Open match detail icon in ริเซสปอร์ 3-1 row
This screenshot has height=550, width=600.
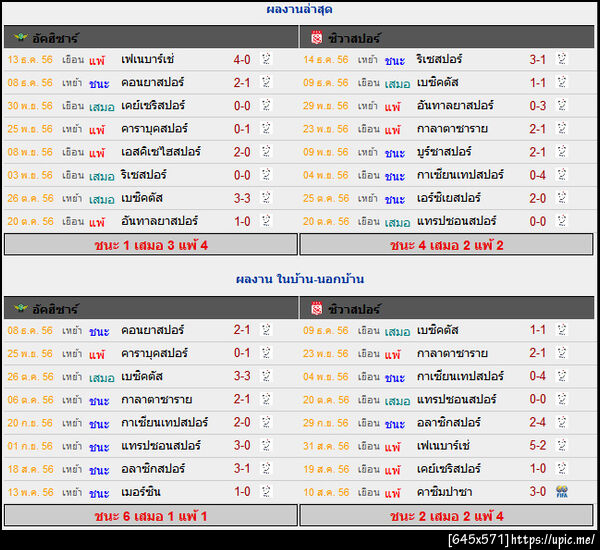[x=562, y=59]
